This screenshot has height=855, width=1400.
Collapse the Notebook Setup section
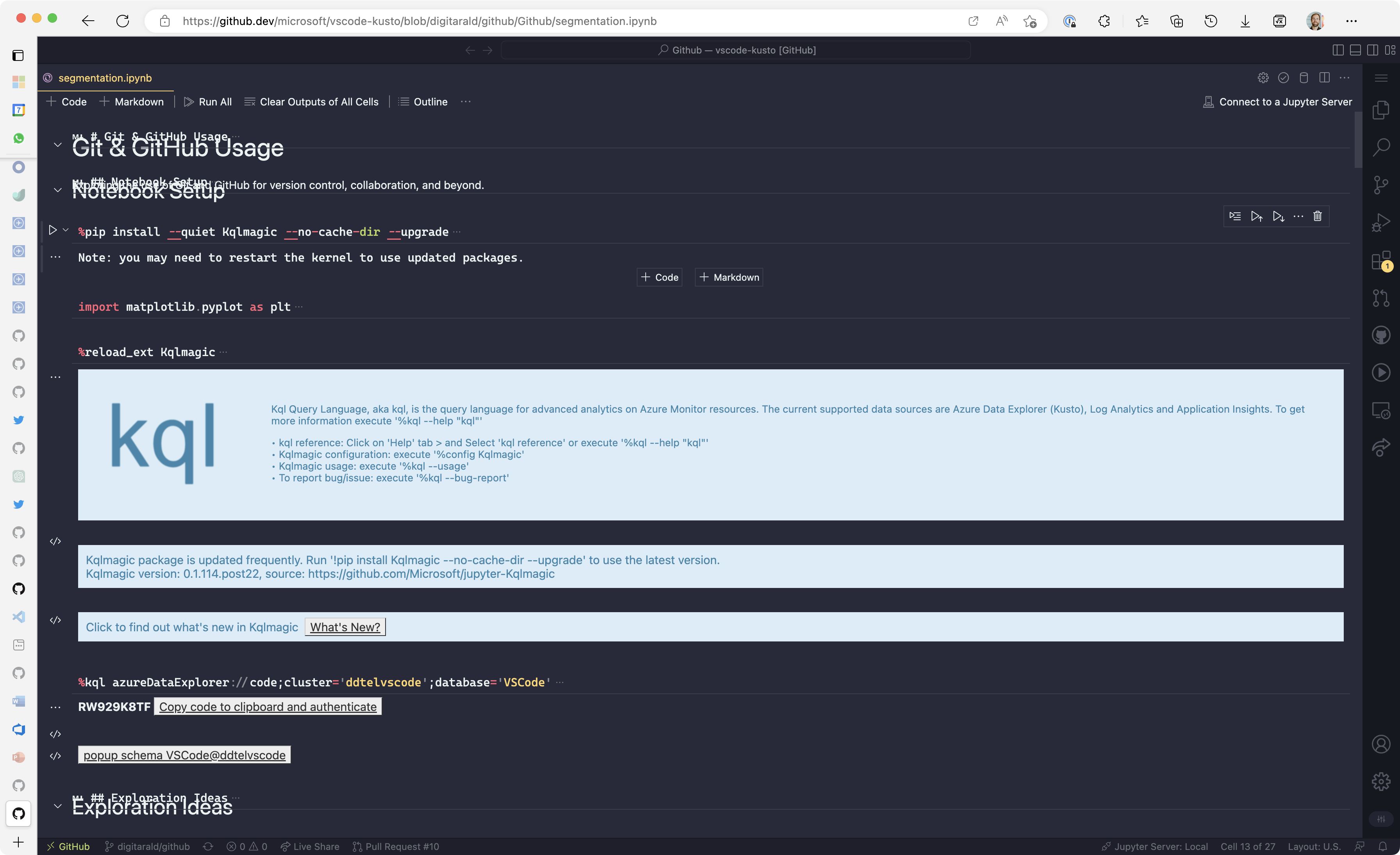tap(57, 190)
